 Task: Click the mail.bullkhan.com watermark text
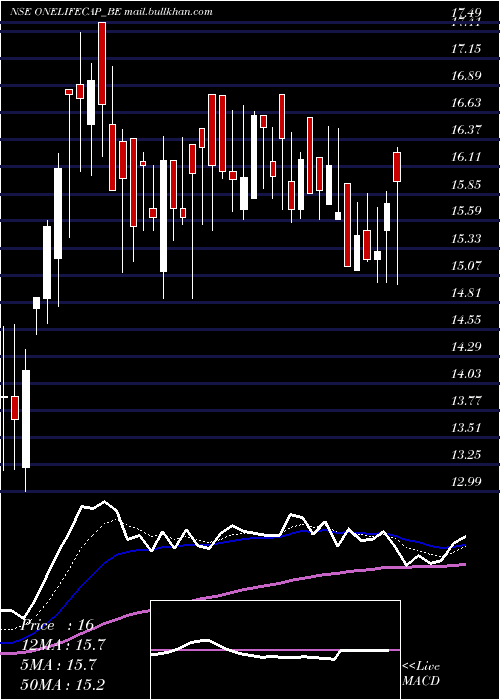coord(168,12)
